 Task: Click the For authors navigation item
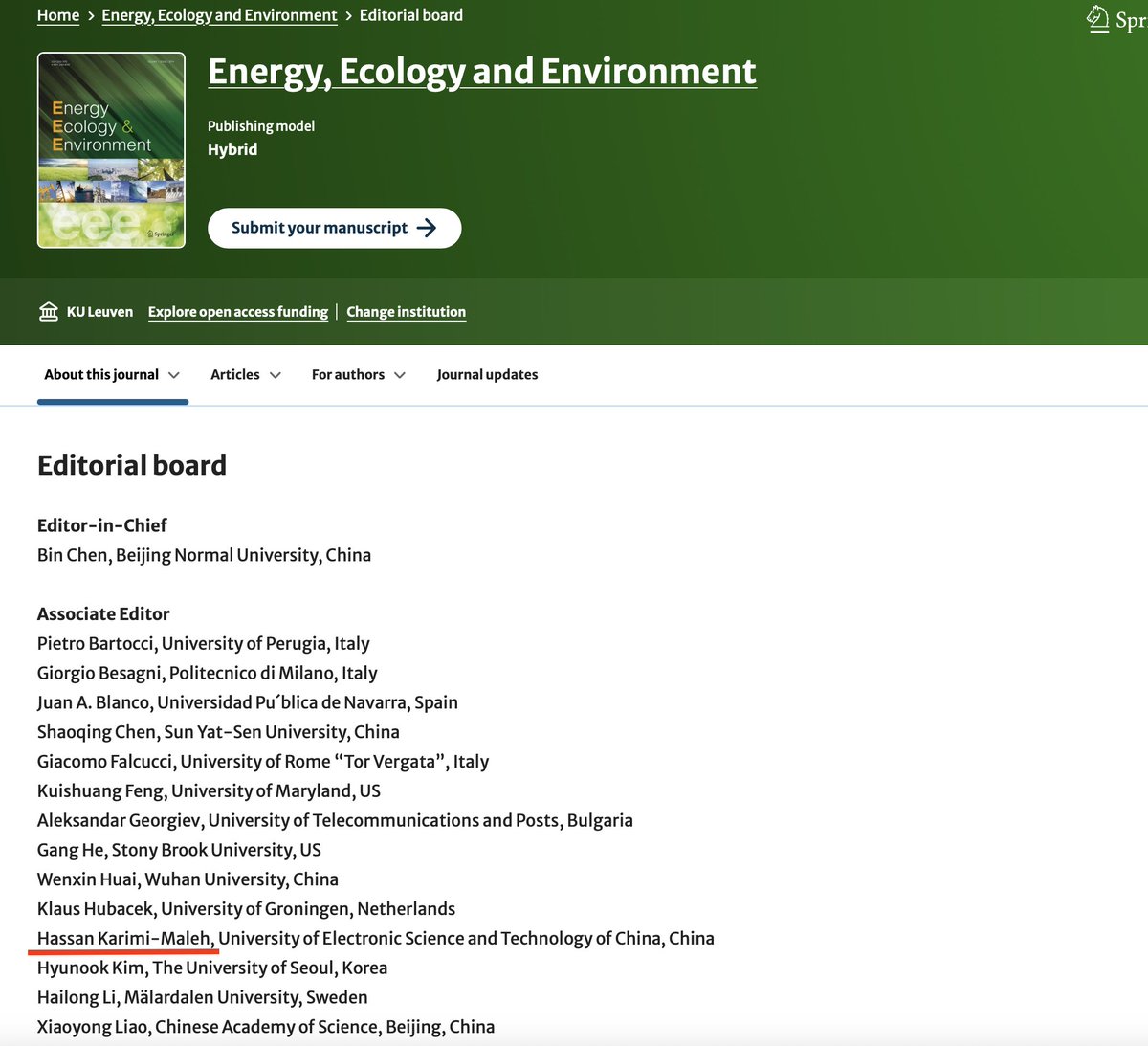(348, 374)
